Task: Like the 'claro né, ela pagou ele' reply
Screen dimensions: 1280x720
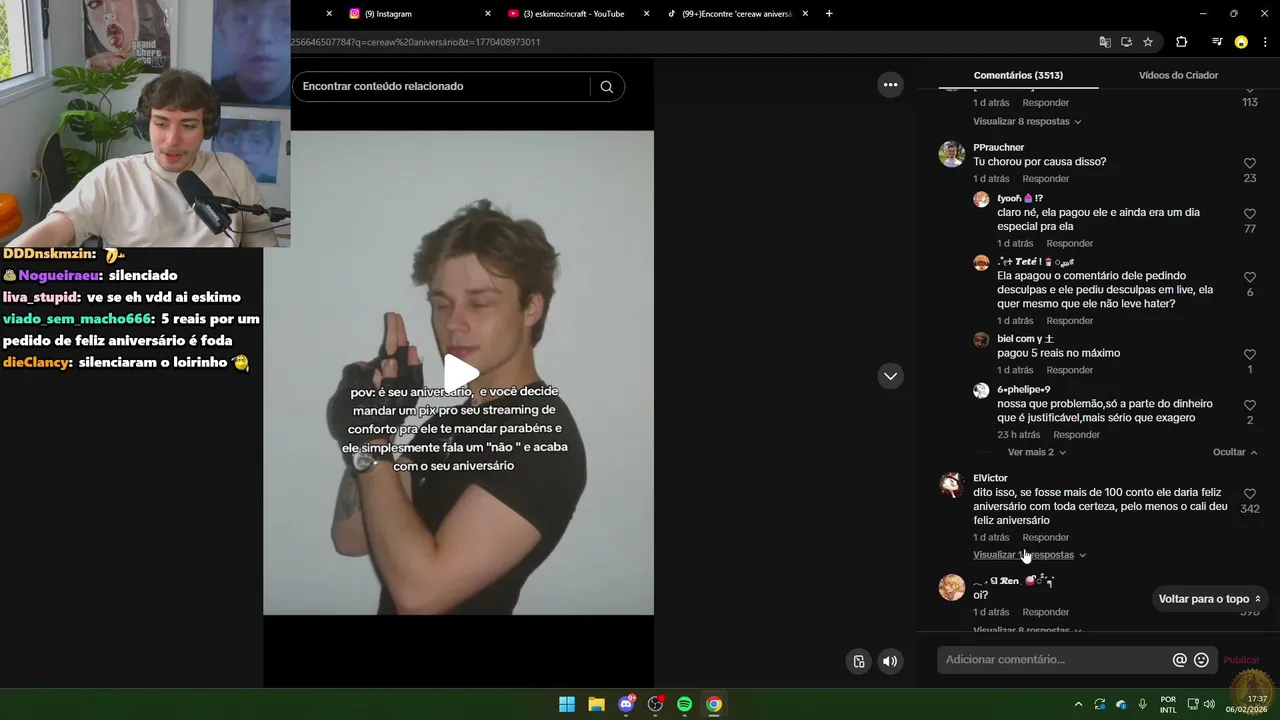Action: [1250, 214]
